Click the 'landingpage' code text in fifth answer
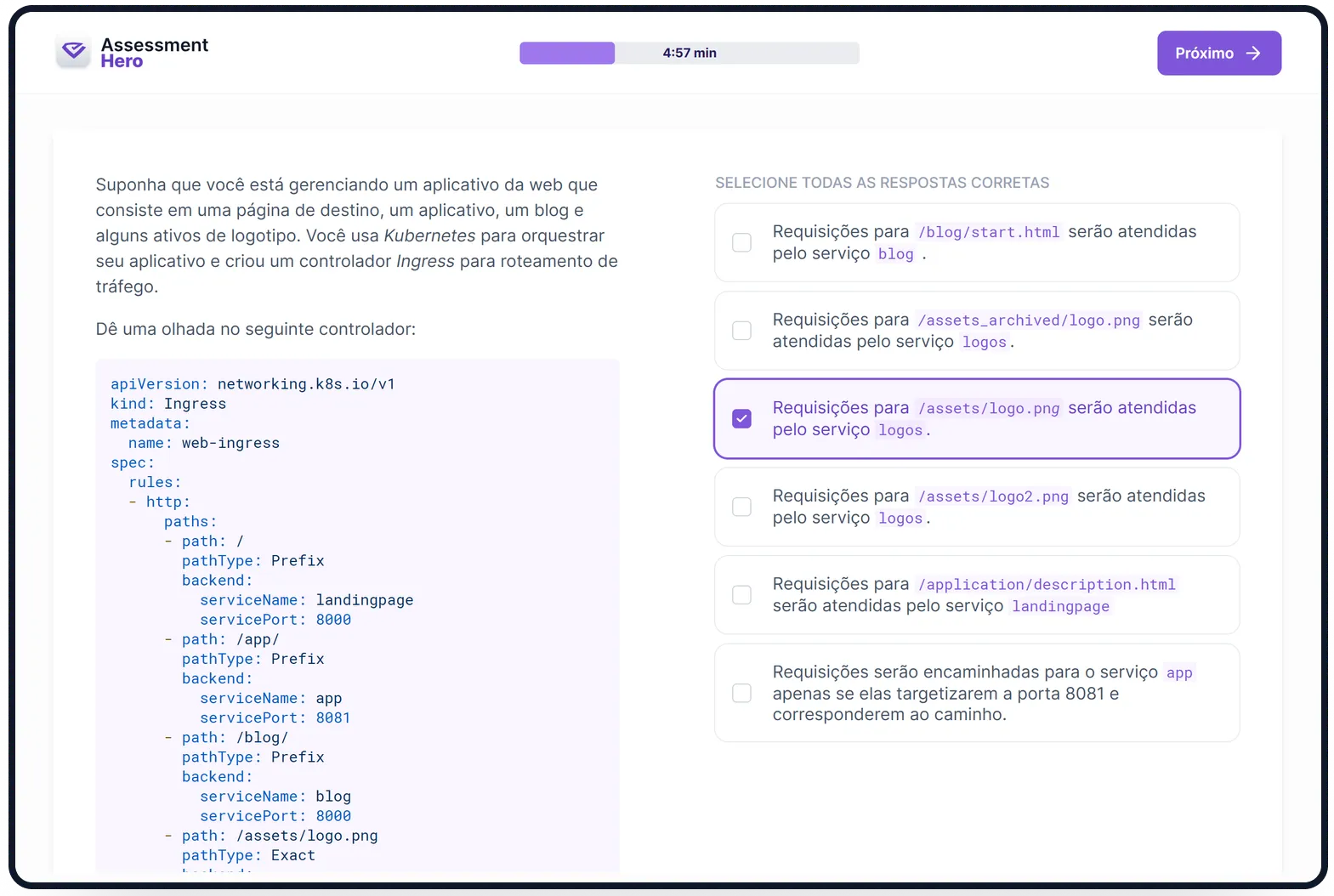 [1060, 607]
